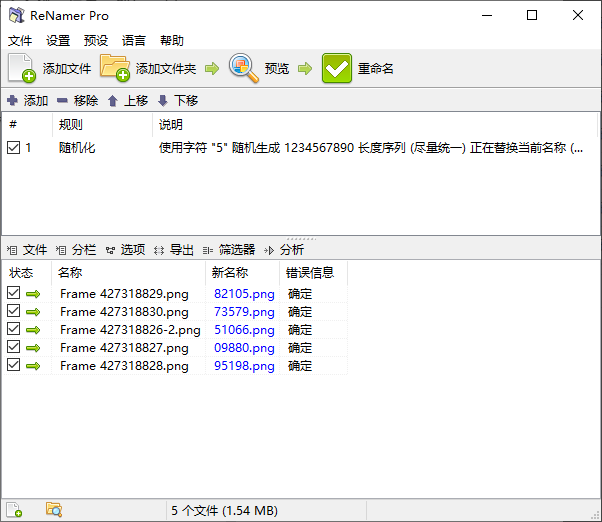Select file name Frame 427318827.png
Viewport: 602px width, 522px height.
pos(124,348)
